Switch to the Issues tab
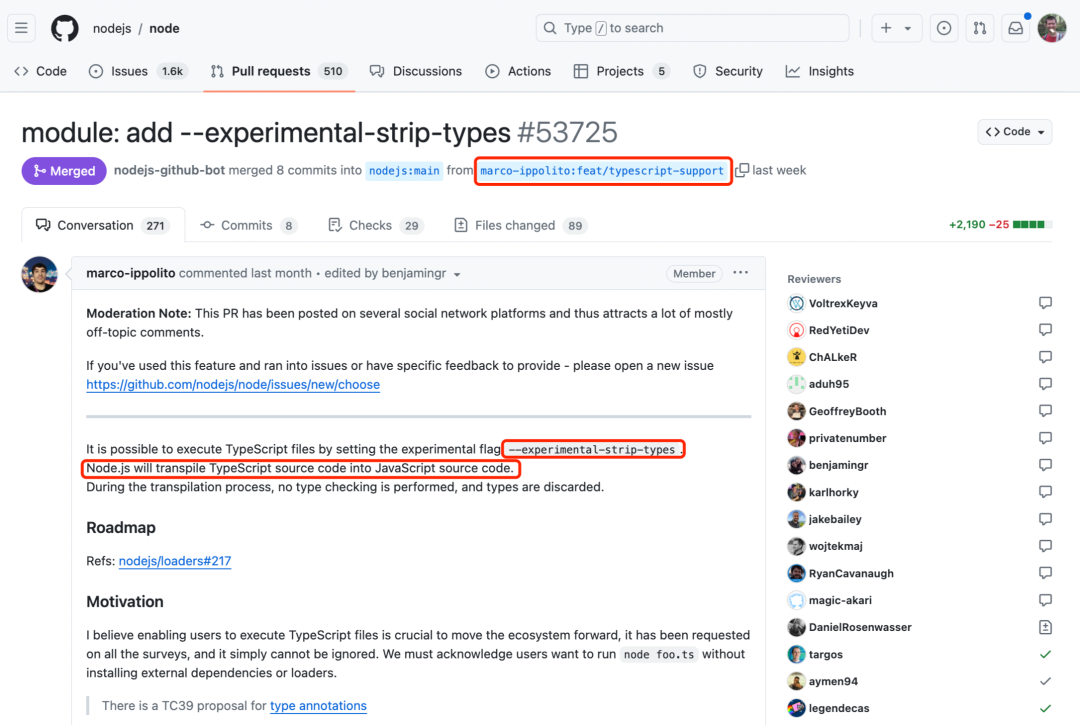 [138, 71]
